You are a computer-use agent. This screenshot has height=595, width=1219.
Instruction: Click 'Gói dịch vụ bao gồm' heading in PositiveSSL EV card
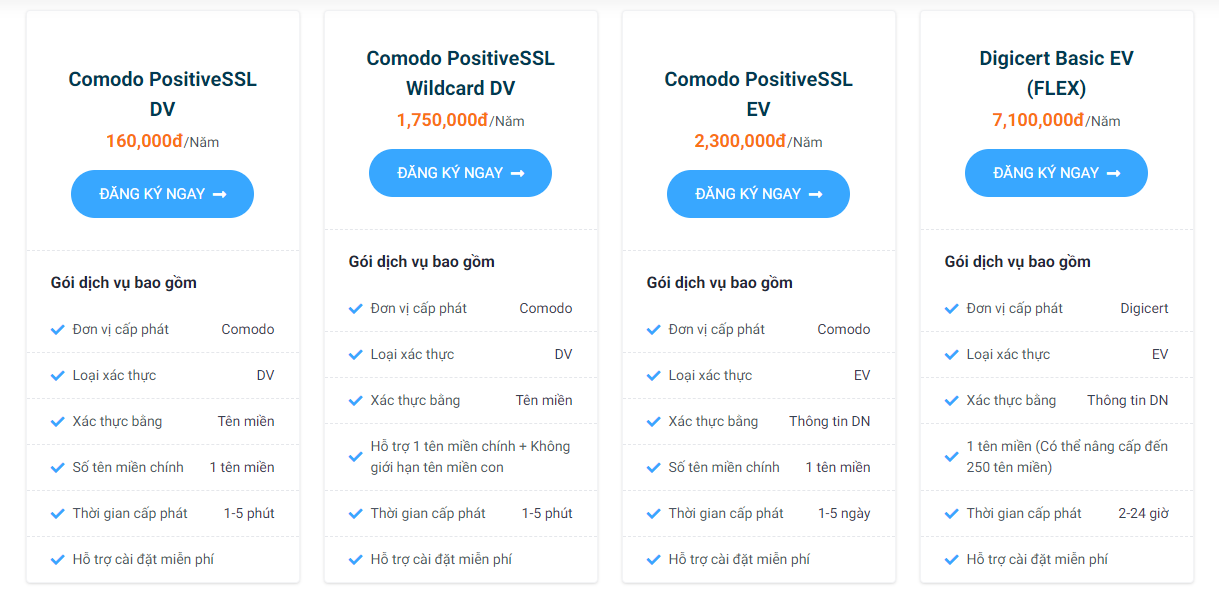pyautogui.click(x=720, y=283)
